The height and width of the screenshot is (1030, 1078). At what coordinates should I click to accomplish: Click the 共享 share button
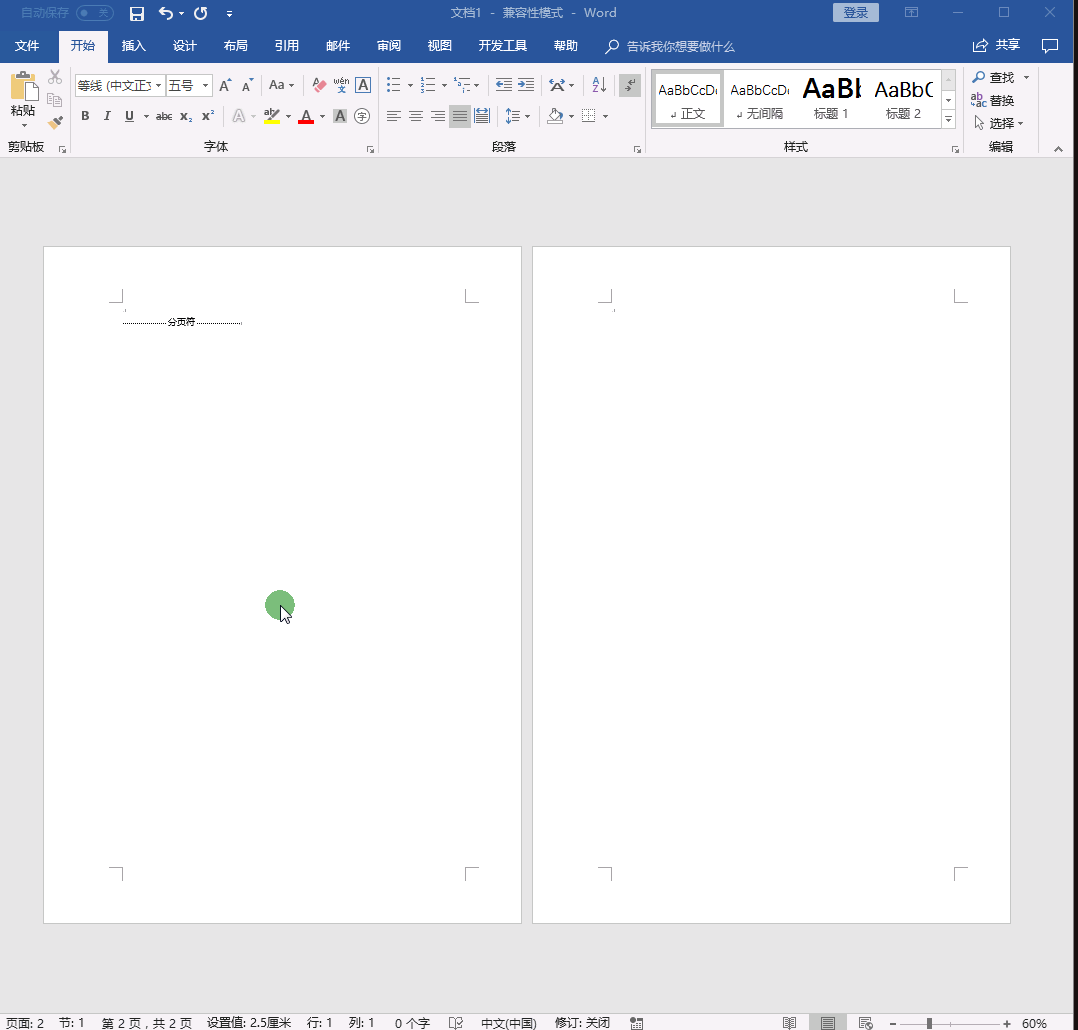(x=997, y=46)
